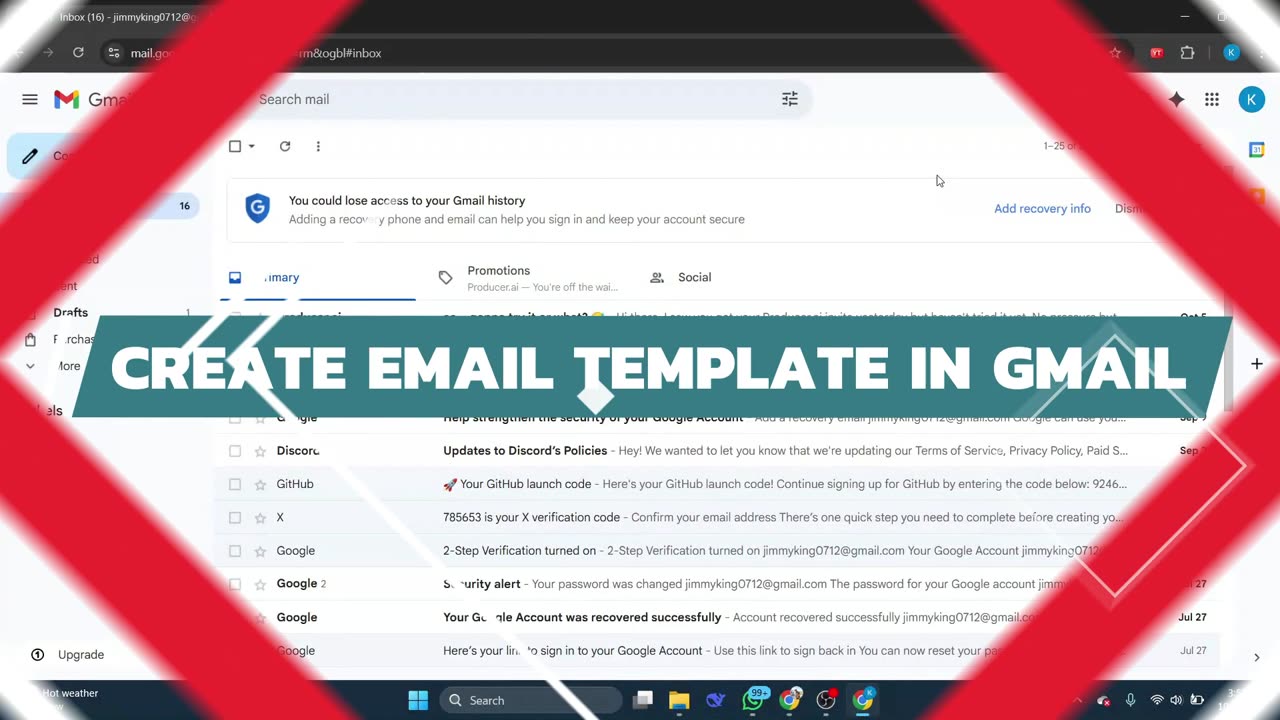Star the 2-Step Verification email
Screen dimensions: 1280x720
click(260, 551)
